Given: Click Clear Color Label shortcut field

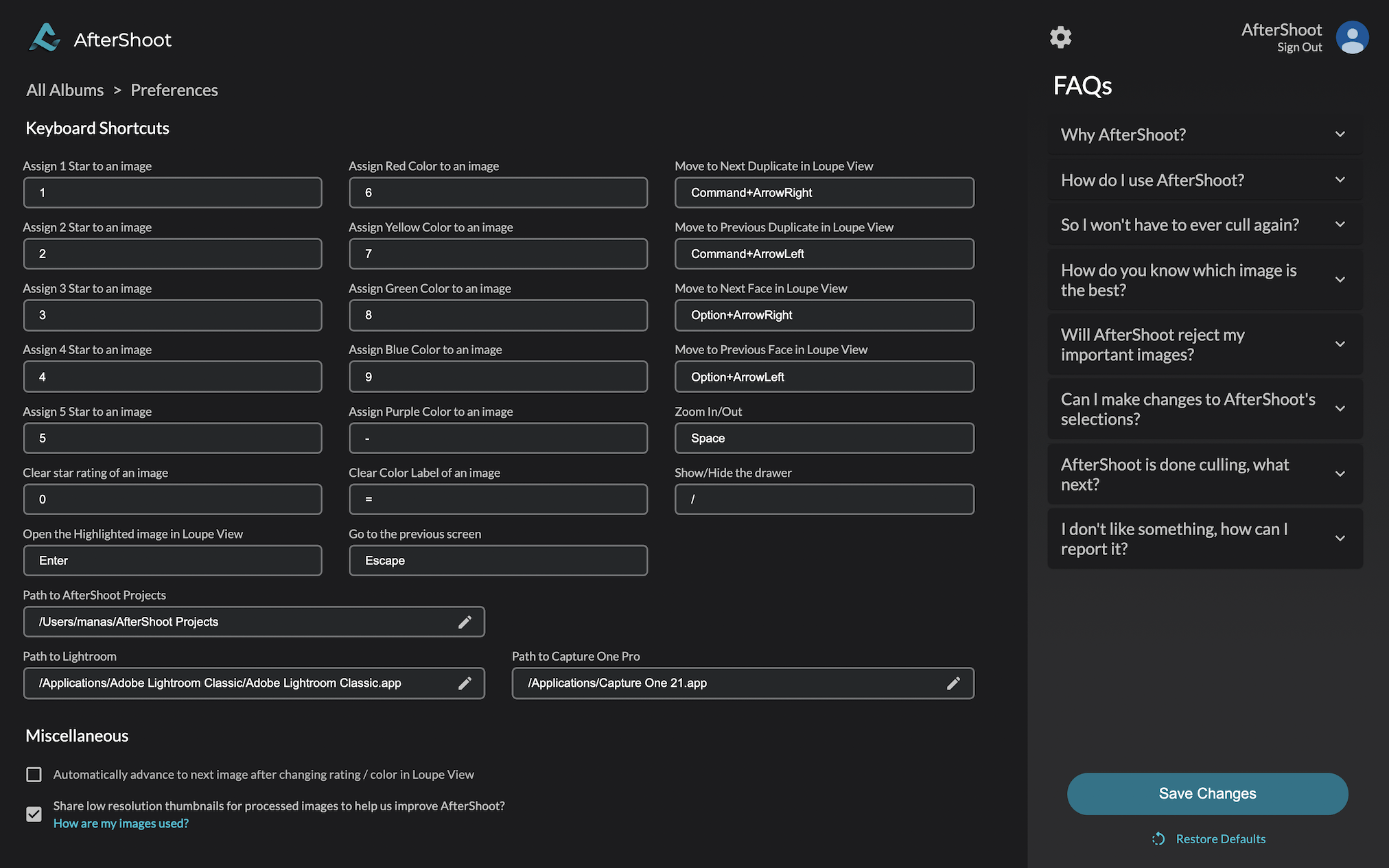Looking at the screenshot, I should coord(498,499).
